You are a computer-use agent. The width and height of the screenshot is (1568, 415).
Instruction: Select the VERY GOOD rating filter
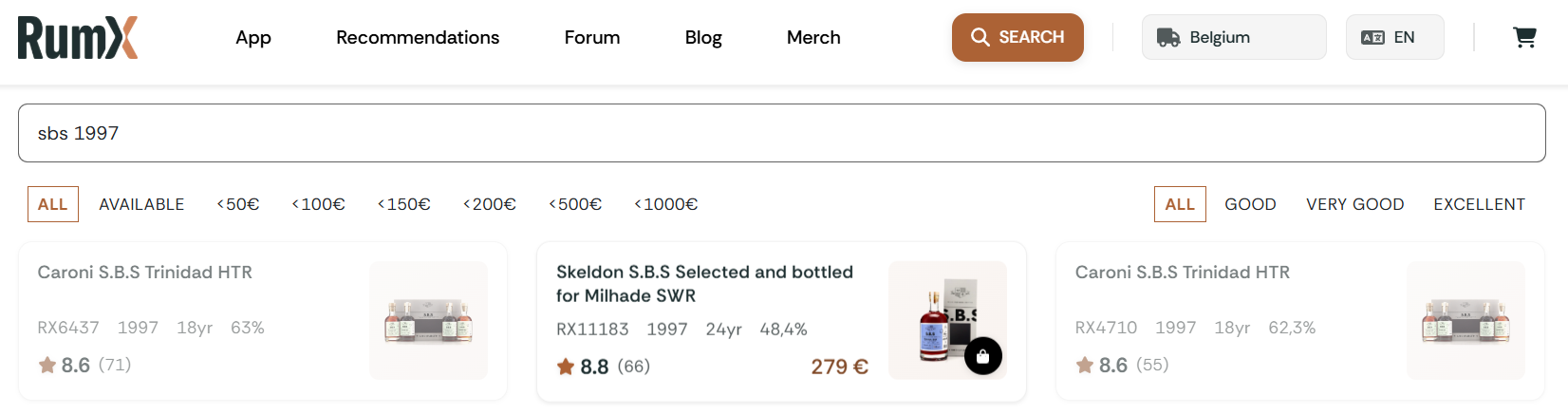click(1354, 204)
